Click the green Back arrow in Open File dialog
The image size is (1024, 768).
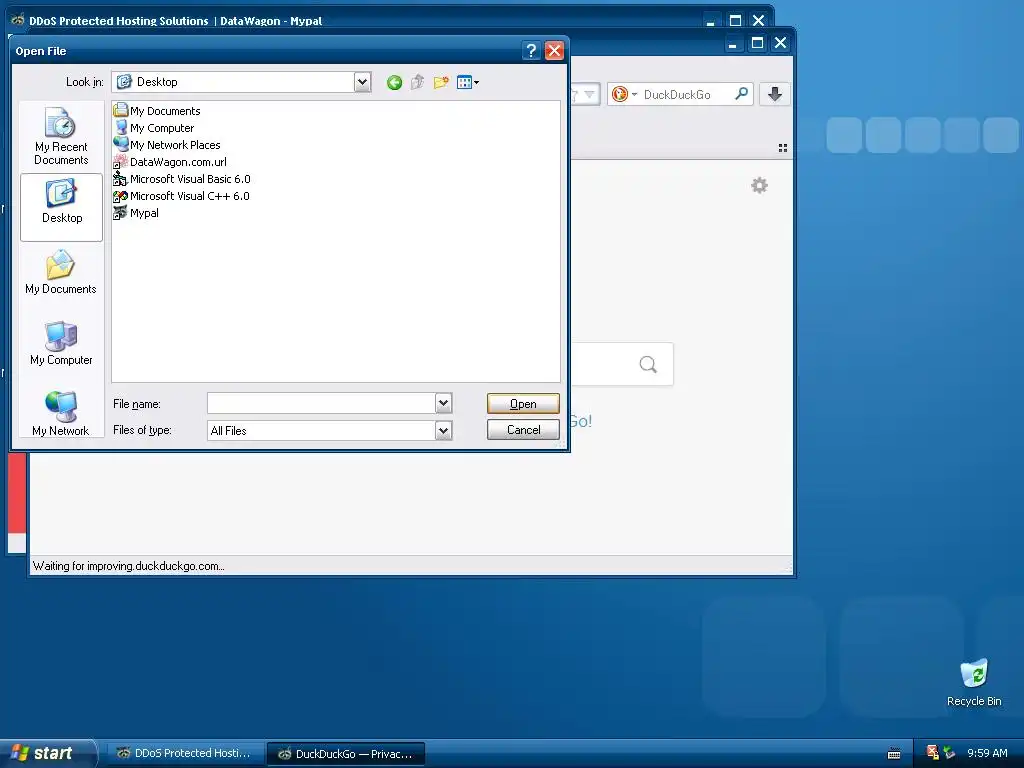point(394,82)
